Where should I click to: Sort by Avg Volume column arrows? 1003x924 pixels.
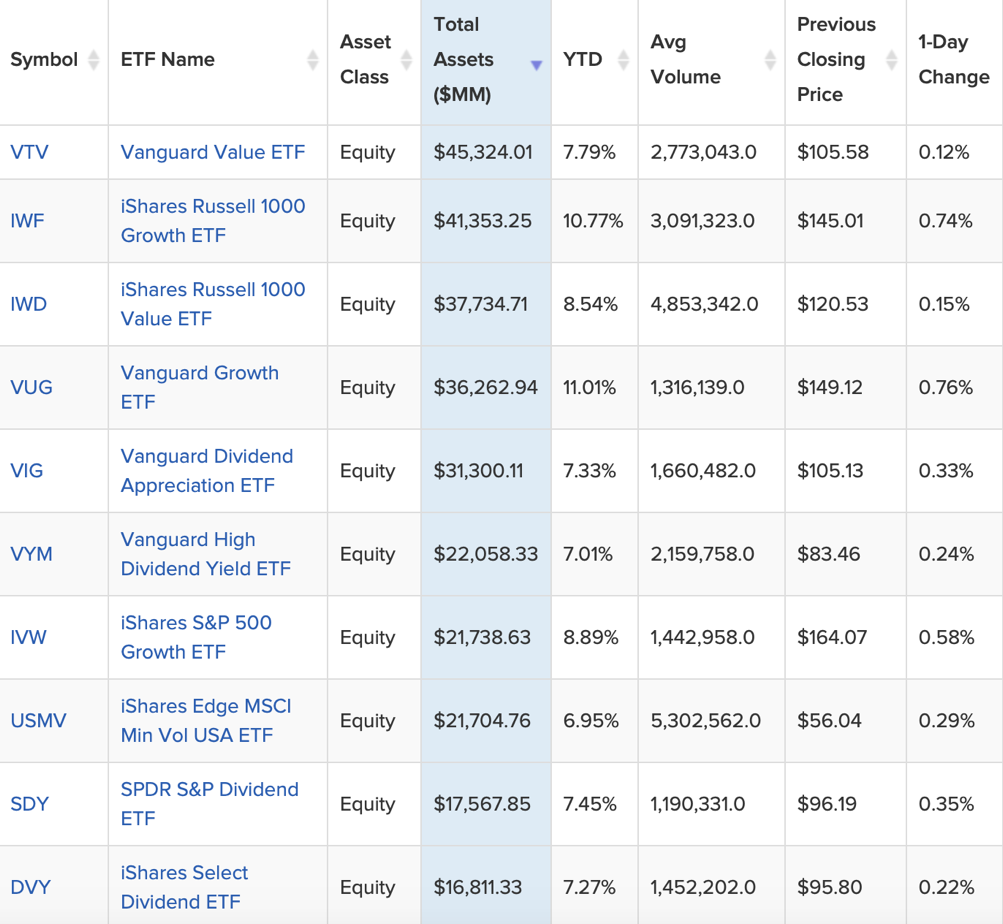click(770, 60)
